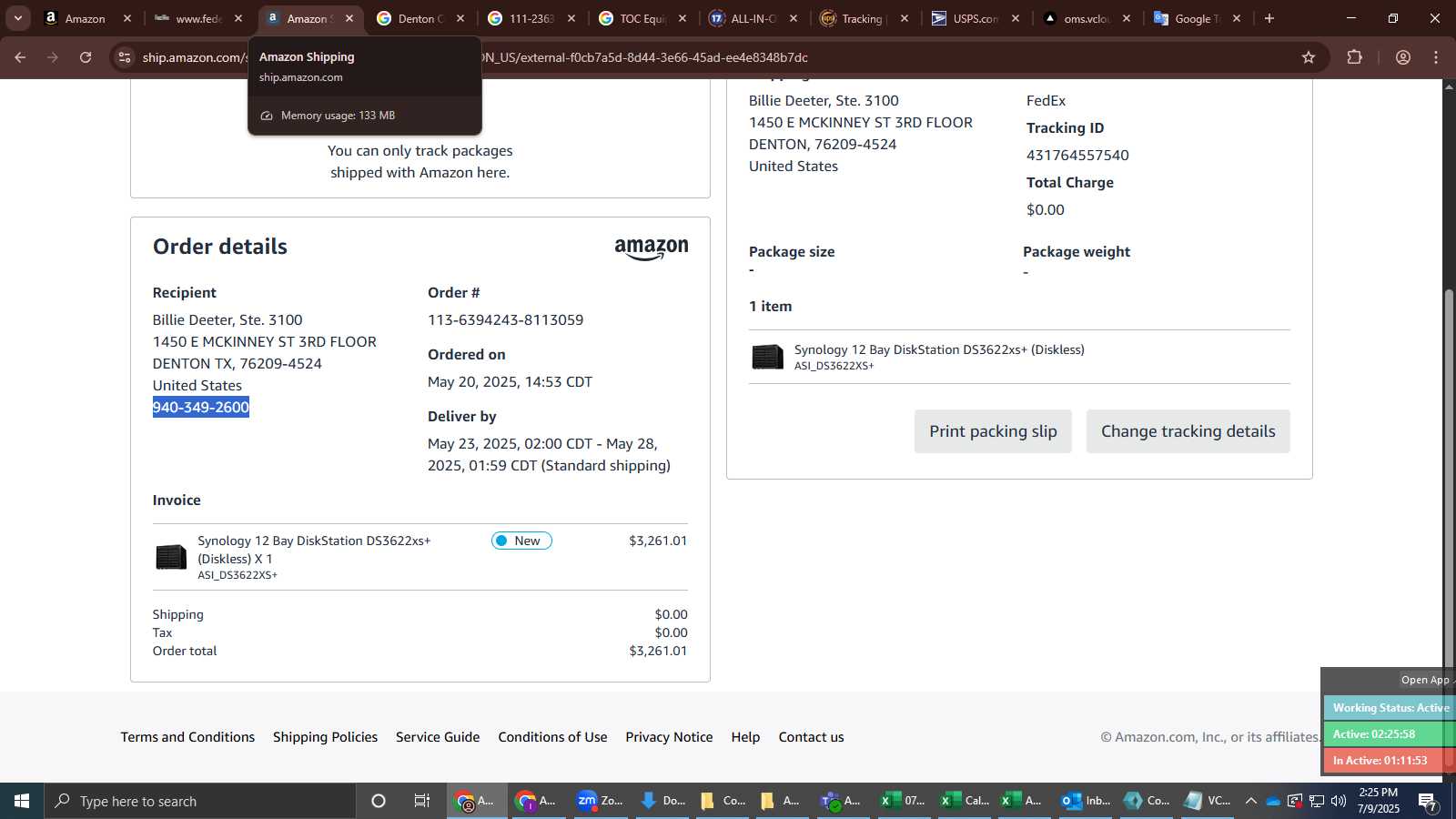
Task: Open Zoom app from taskbar
Action: pos(600,801)
